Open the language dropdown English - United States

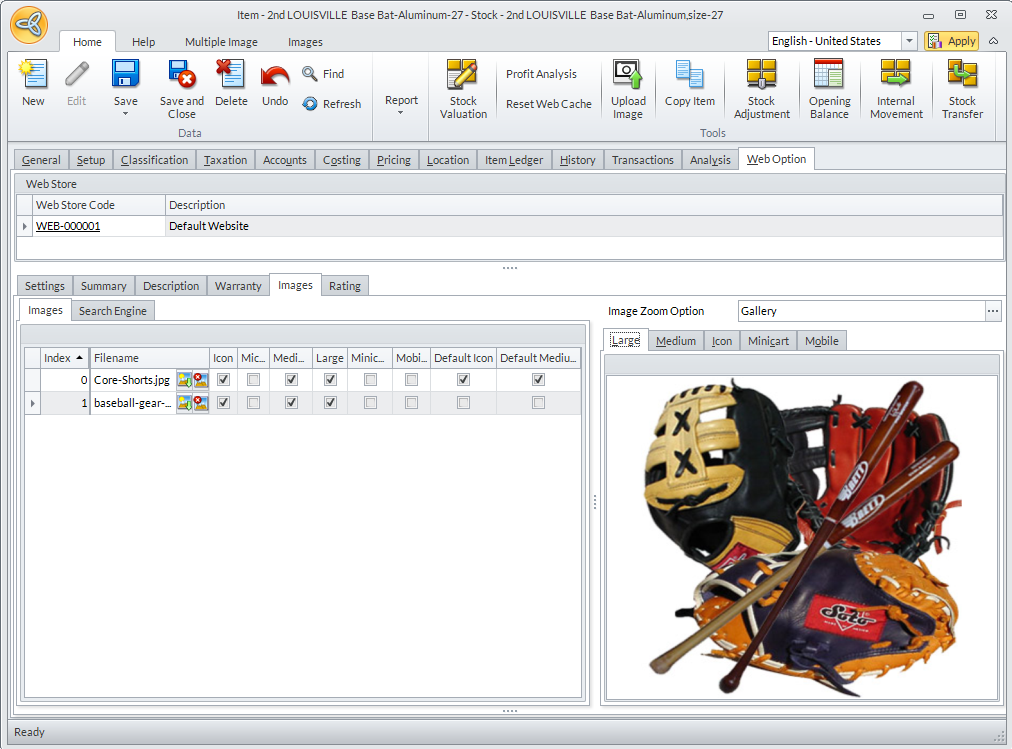[909, 41]
